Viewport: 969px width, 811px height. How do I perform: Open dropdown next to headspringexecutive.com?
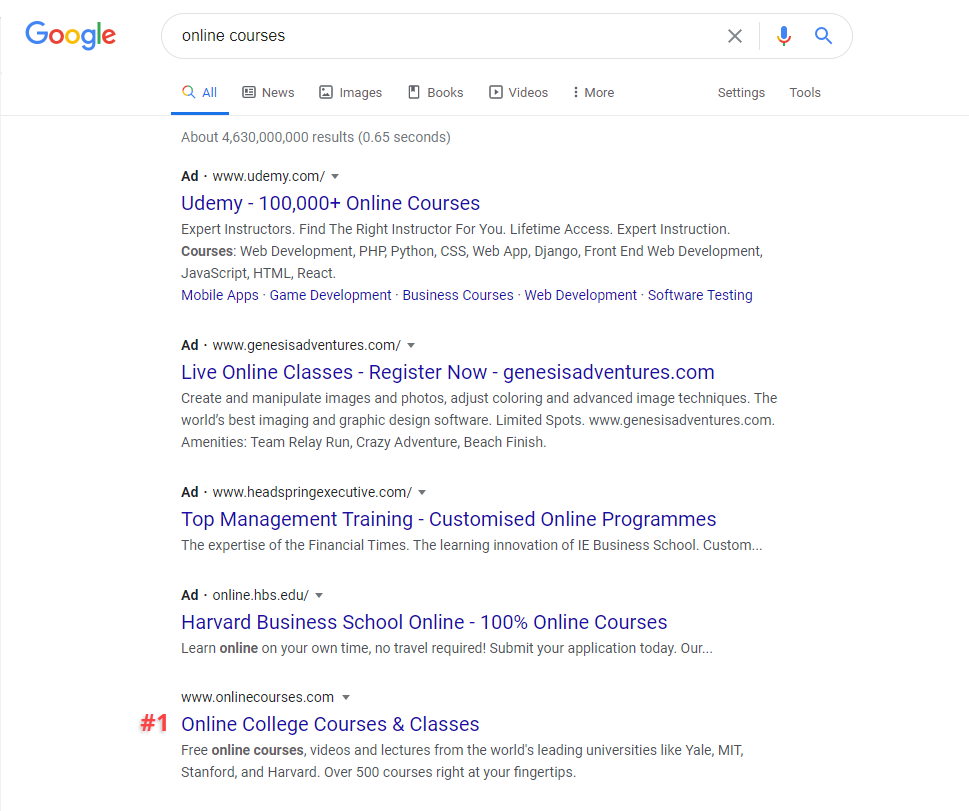[x=423, y=493]
